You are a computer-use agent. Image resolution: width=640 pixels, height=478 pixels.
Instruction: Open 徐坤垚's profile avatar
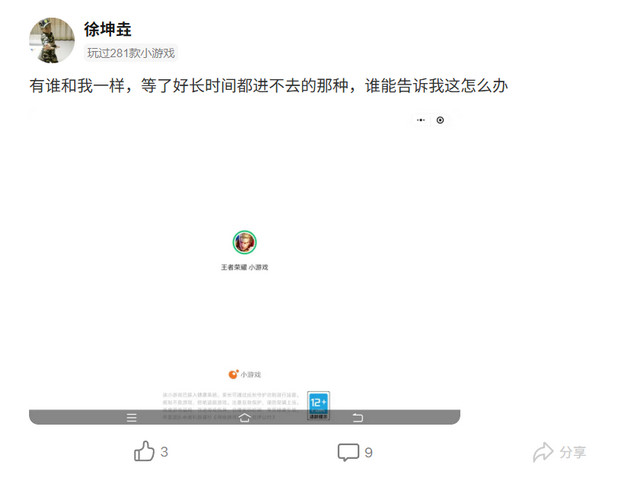pos(52,40)
